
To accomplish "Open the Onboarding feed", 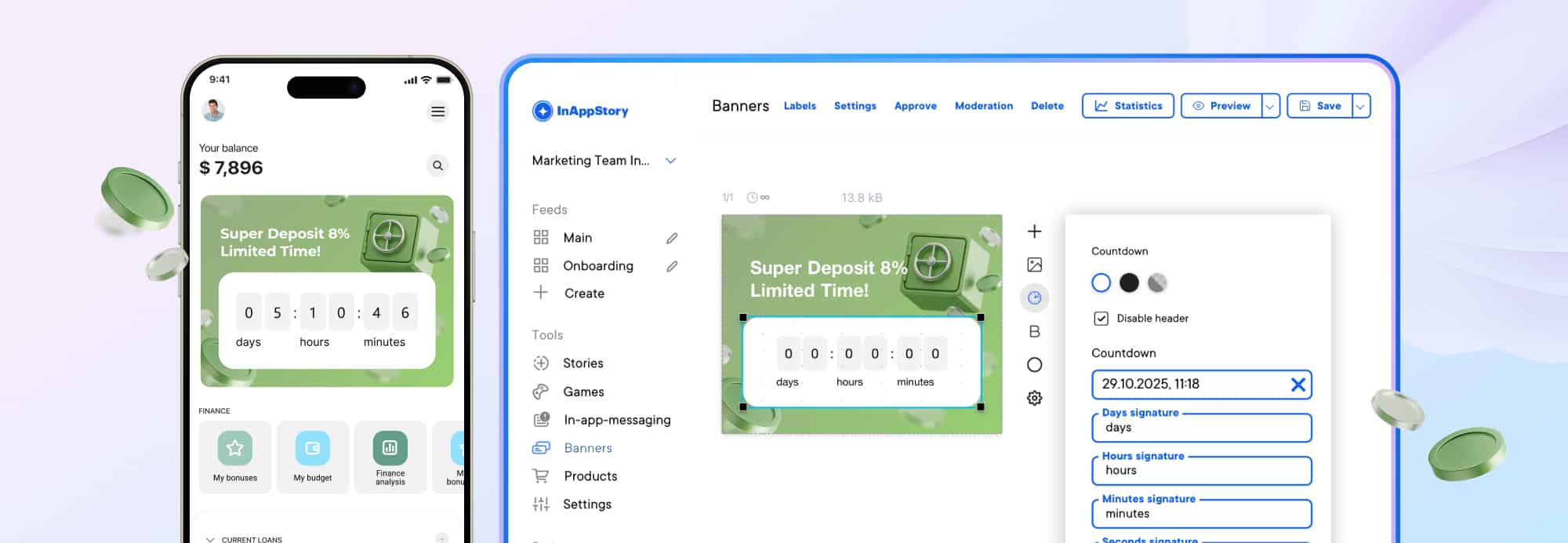I will [598, 266].
